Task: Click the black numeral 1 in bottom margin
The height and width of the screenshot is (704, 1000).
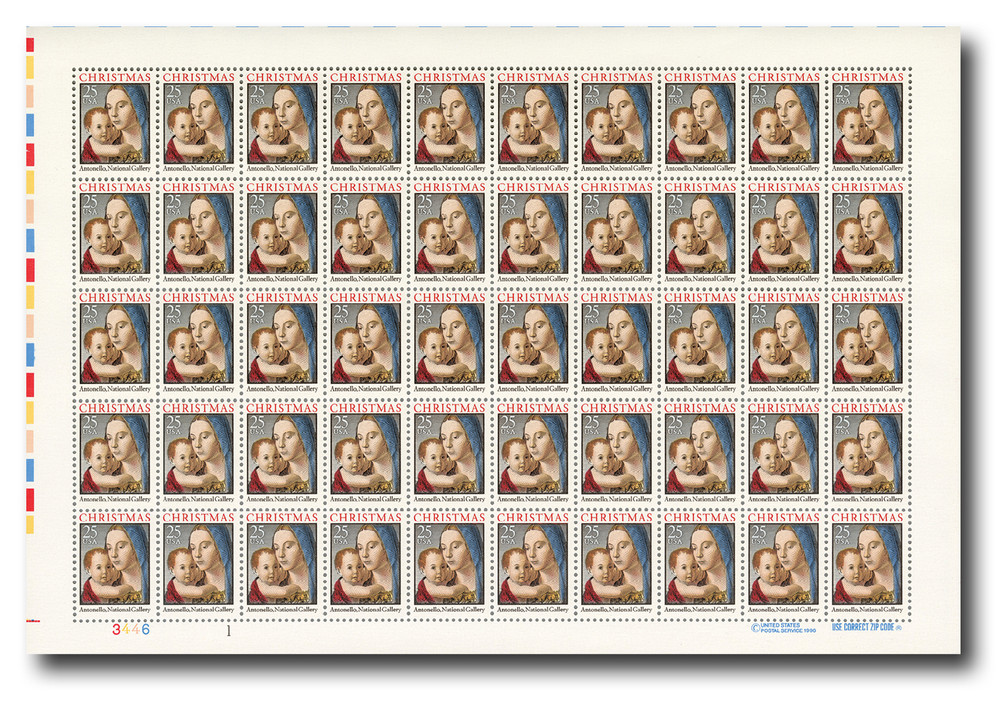Action: (228, 631)
